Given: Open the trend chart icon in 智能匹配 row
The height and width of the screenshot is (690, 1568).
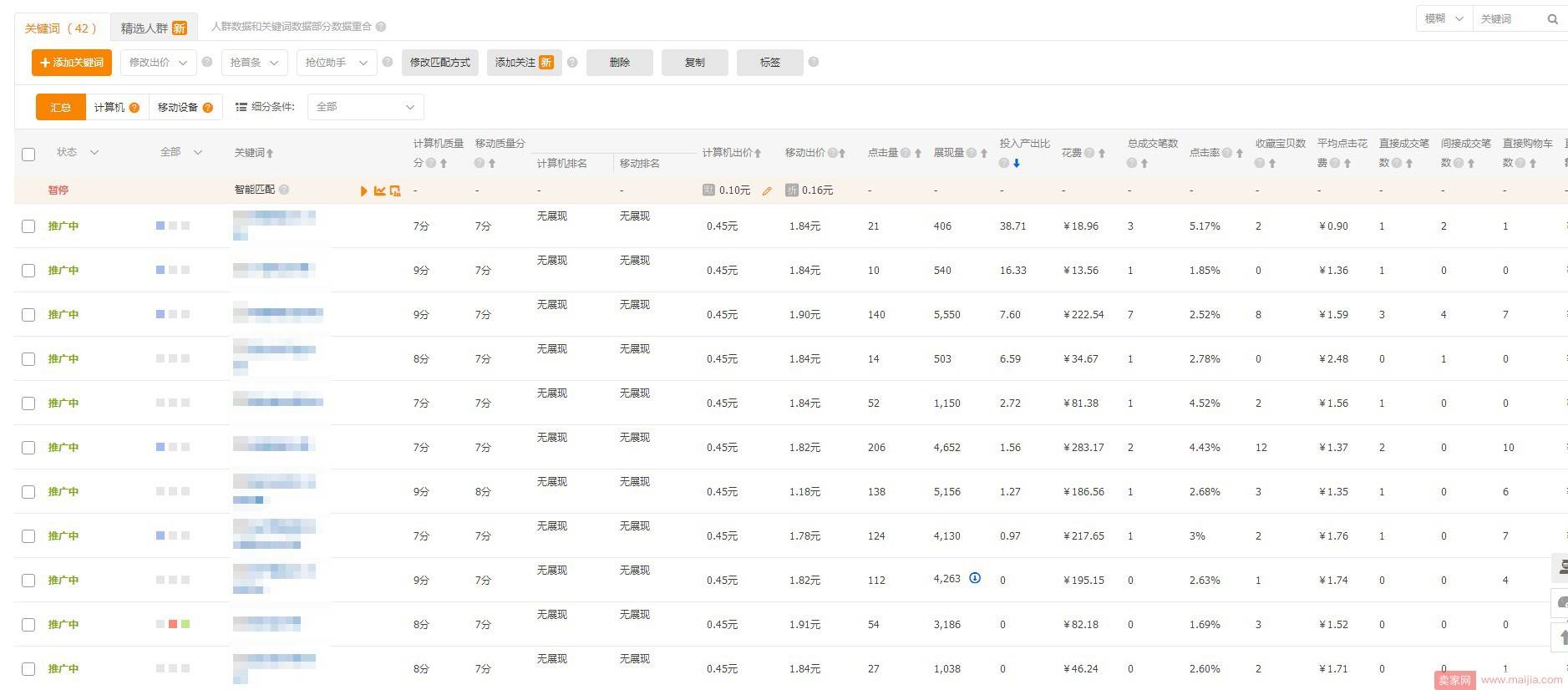Looking at the screenshot, I should (x=379, y=190).
